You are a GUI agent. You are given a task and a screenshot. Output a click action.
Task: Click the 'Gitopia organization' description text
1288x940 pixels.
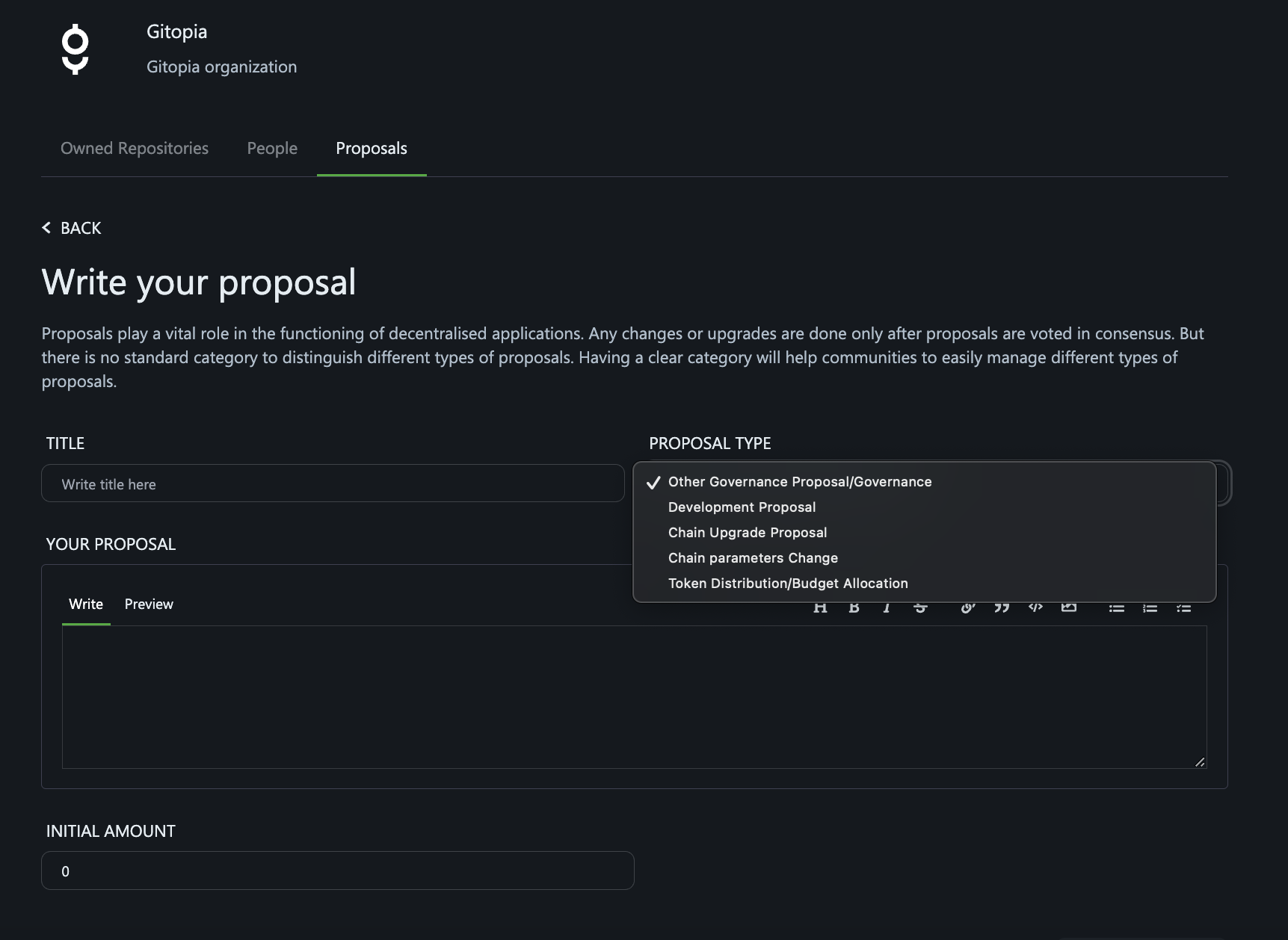coord(221,67)
